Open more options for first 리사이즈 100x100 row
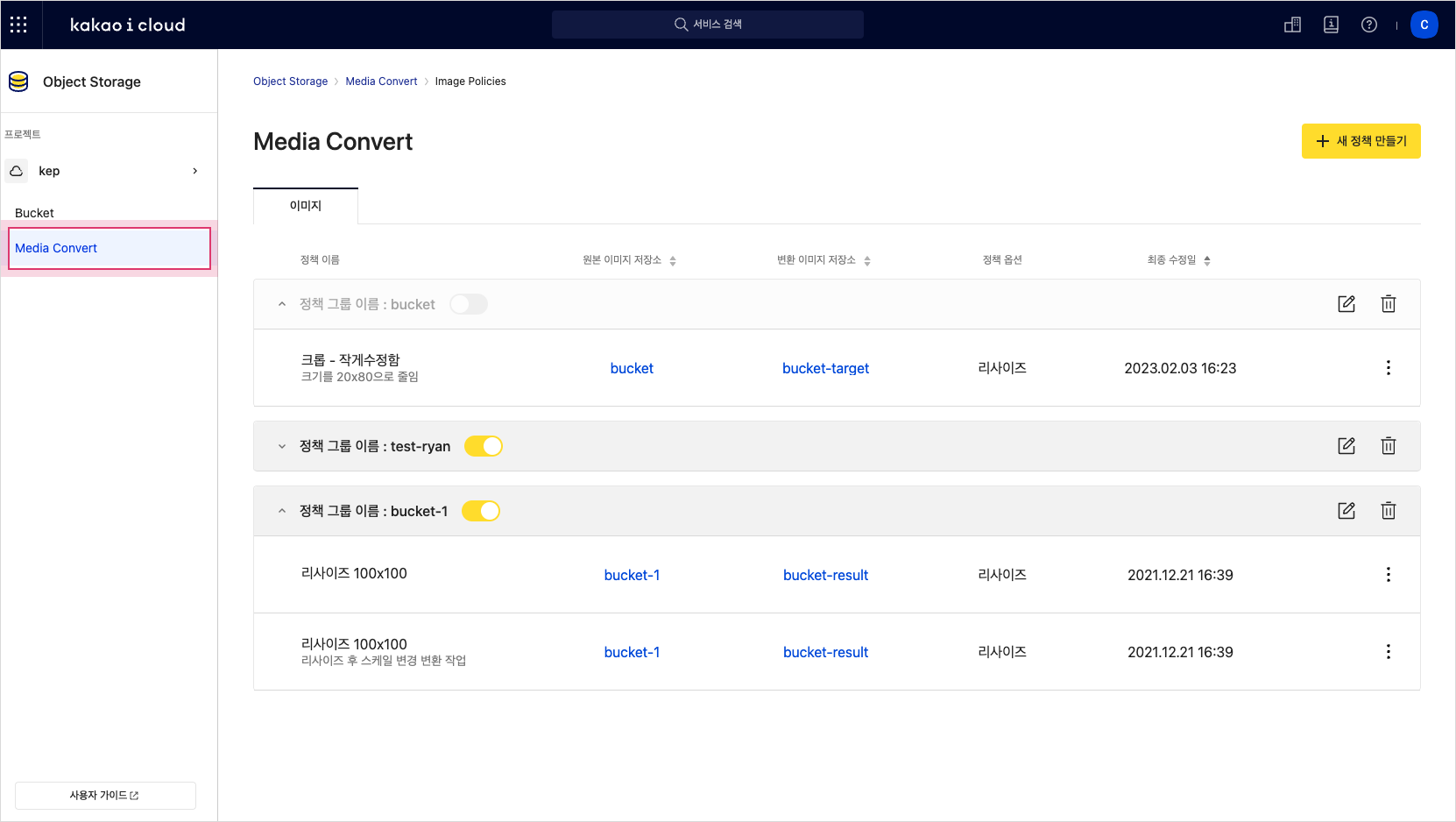Viewport: 1456px width, 822px height. [x=1389, y=575]
